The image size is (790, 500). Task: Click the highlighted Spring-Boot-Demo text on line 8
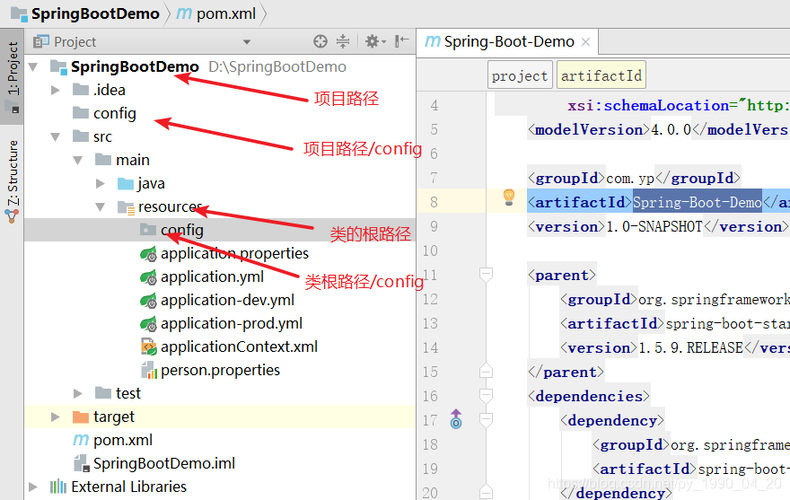point(697,202)
